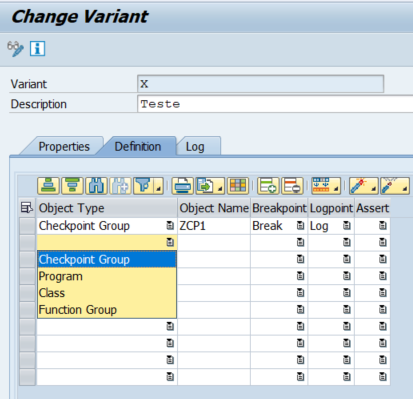413x399 pixels.
Task: Insert a new row
Action: (268, 186)
